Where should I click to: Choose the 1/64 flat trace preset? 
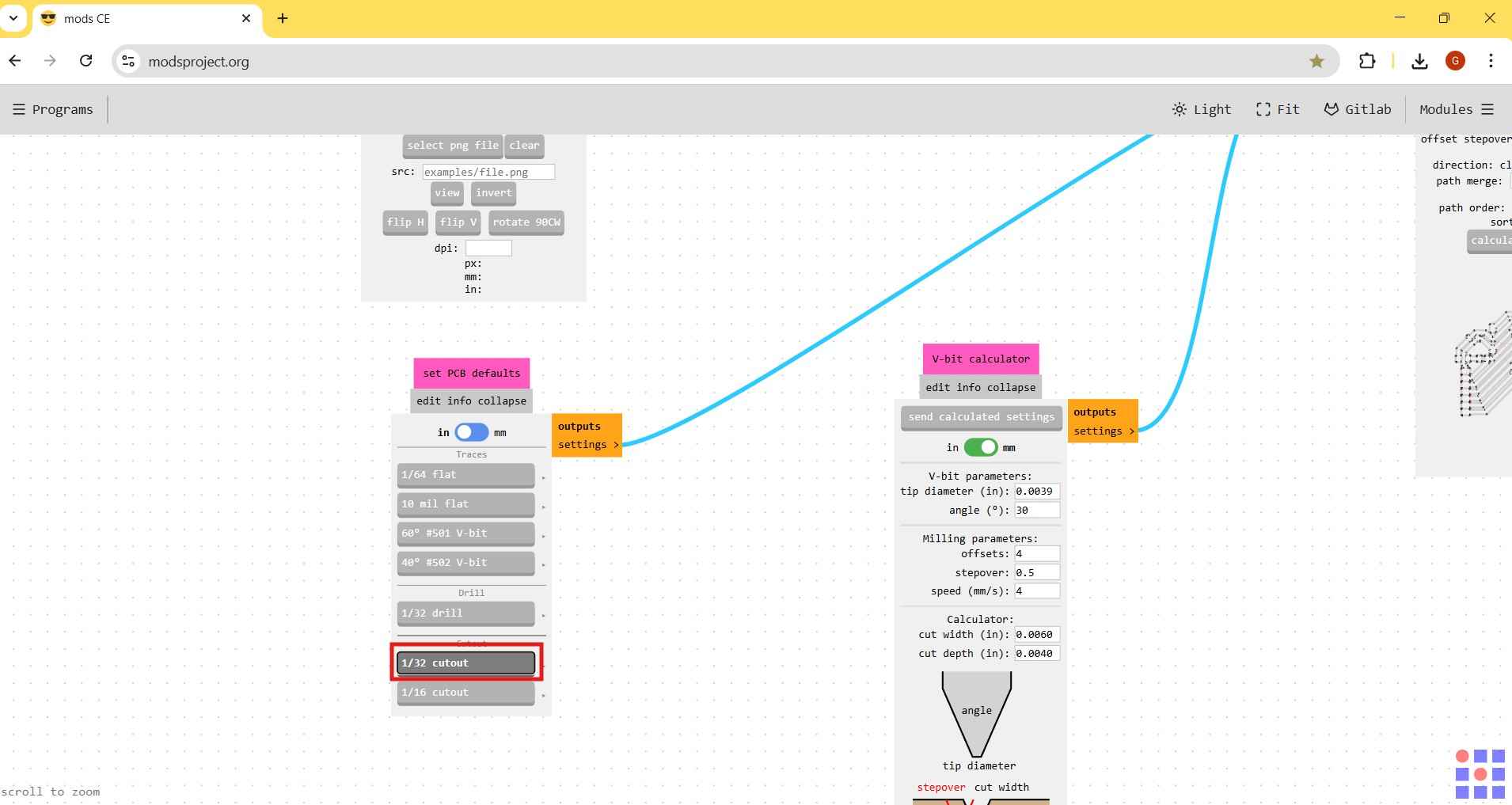click(465, 475)
